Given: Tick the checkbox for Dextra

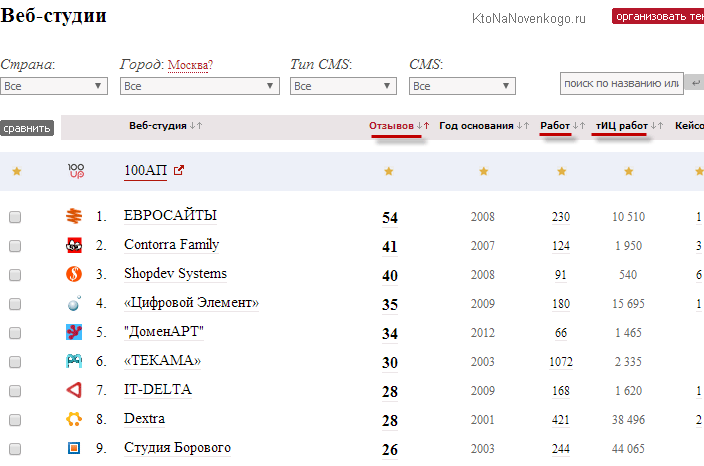Looking at the screenshot, I should point(15,420).
